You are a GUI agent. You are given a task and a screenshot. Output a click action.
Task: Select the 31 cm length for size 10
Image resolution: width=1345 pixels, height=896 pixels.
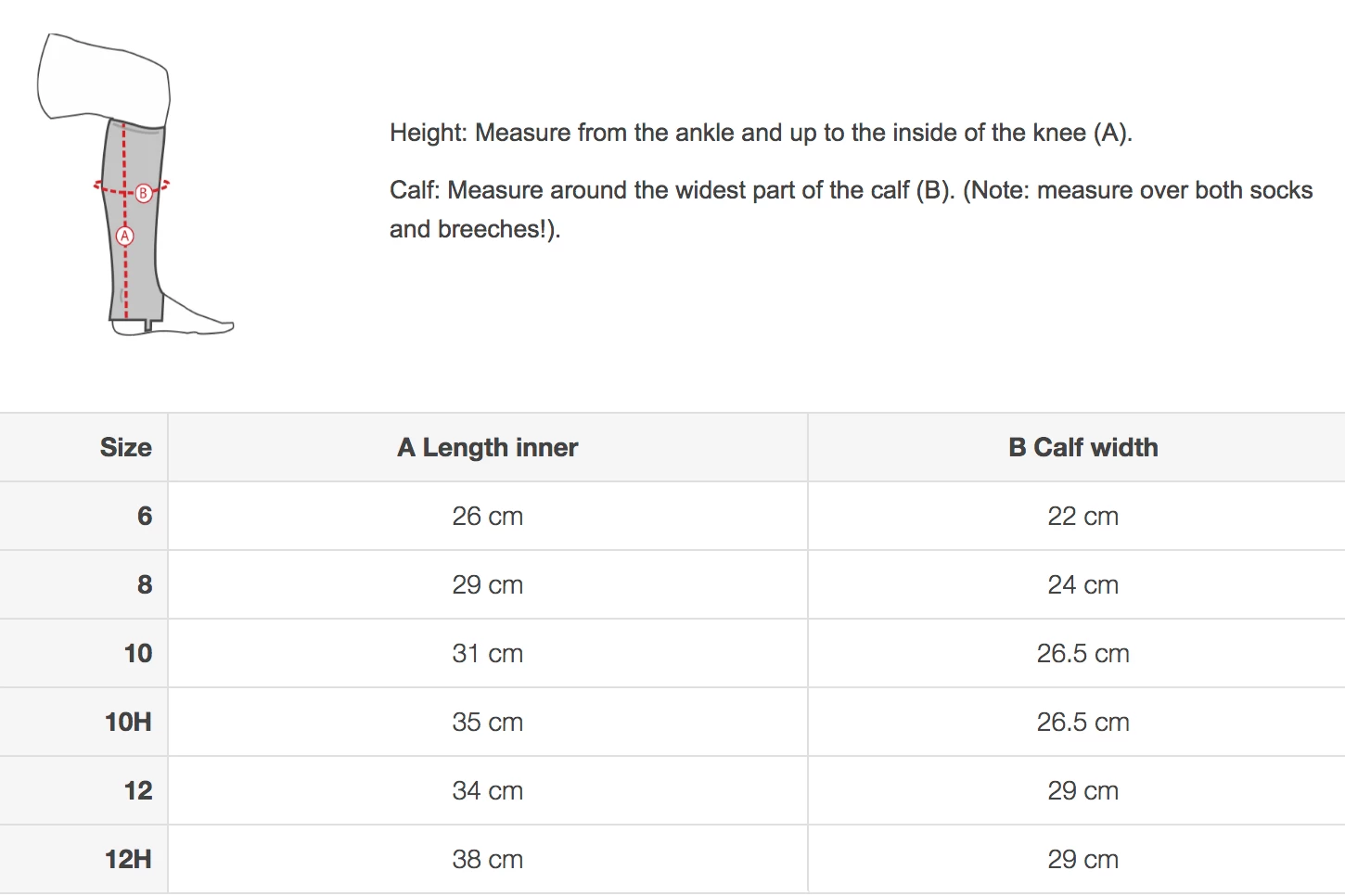click(487, 653)
